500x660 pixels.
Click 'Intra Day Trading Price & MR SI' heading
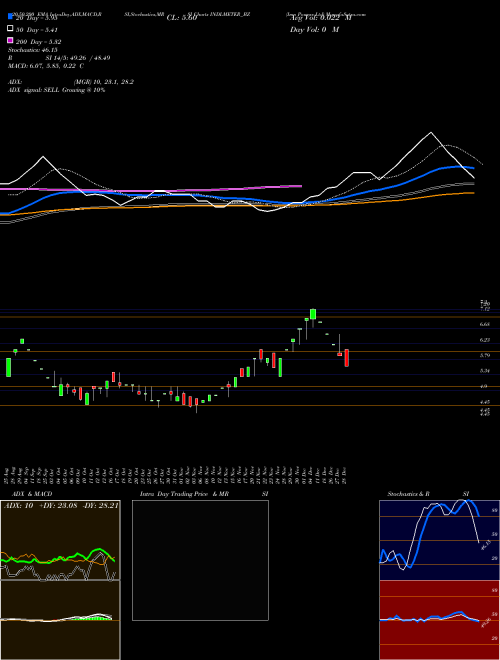204,494
